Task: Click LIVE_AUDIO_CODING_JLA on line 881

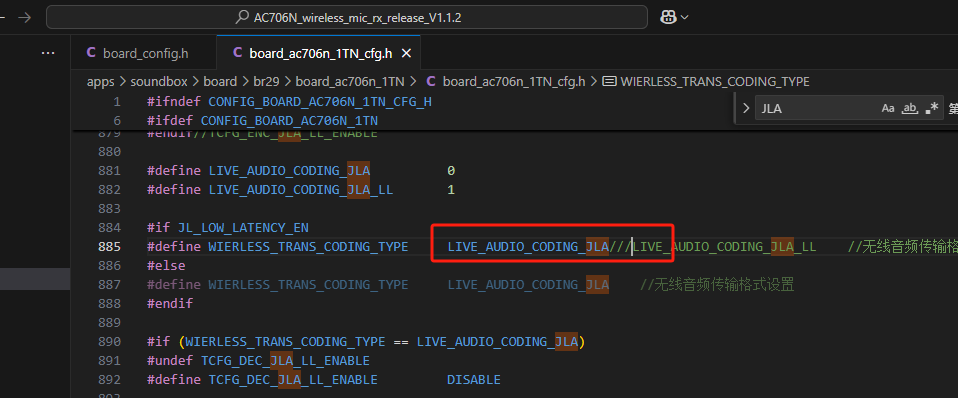Action: point(290,171)
